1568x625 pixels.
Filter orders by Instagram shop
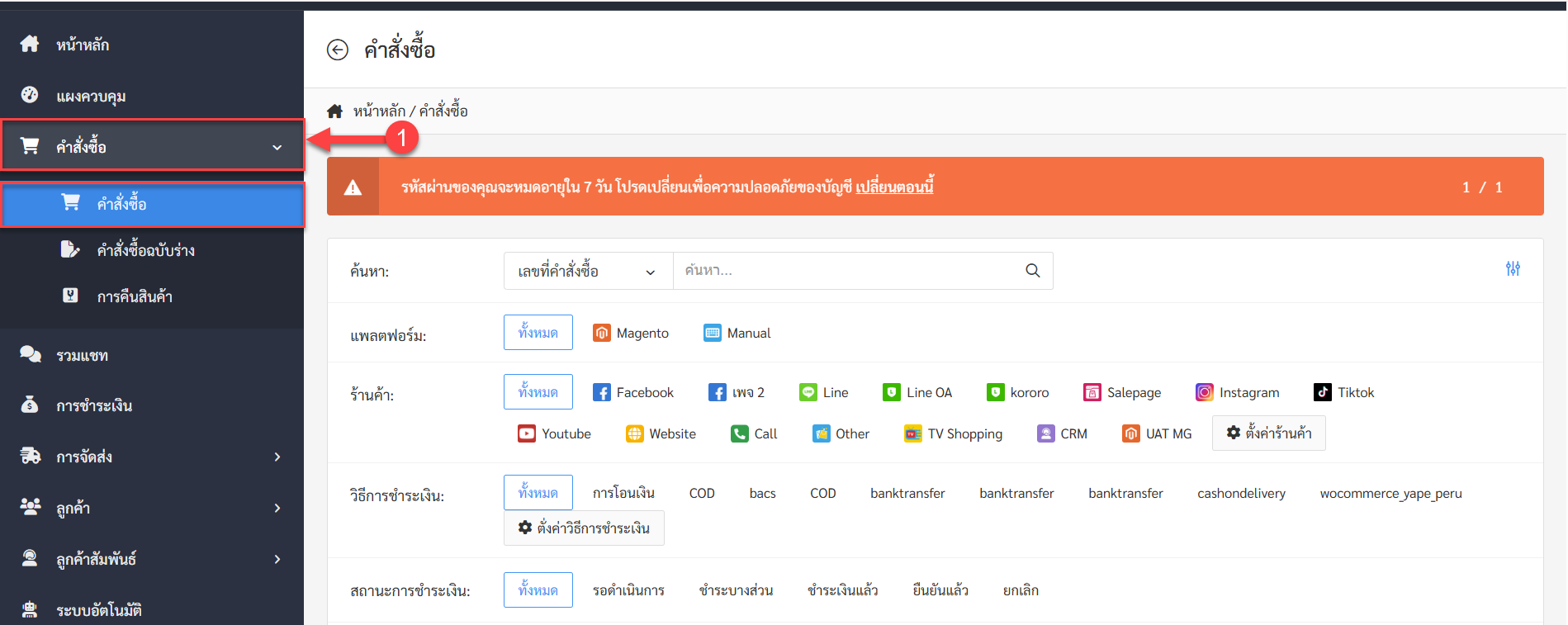point(1237,393)
